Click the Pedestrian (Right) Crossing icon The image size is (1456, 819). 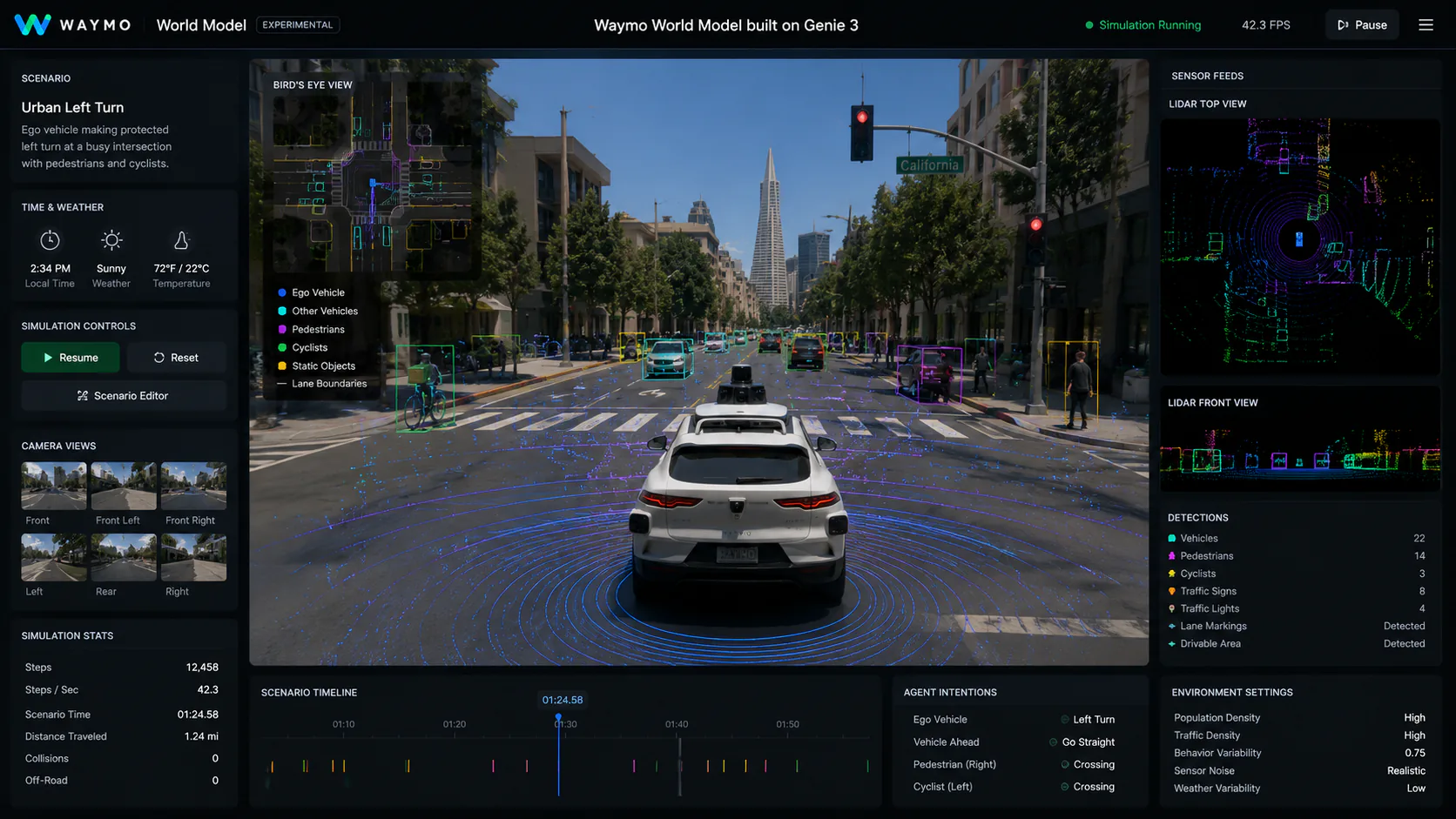tap(1065, 764)
